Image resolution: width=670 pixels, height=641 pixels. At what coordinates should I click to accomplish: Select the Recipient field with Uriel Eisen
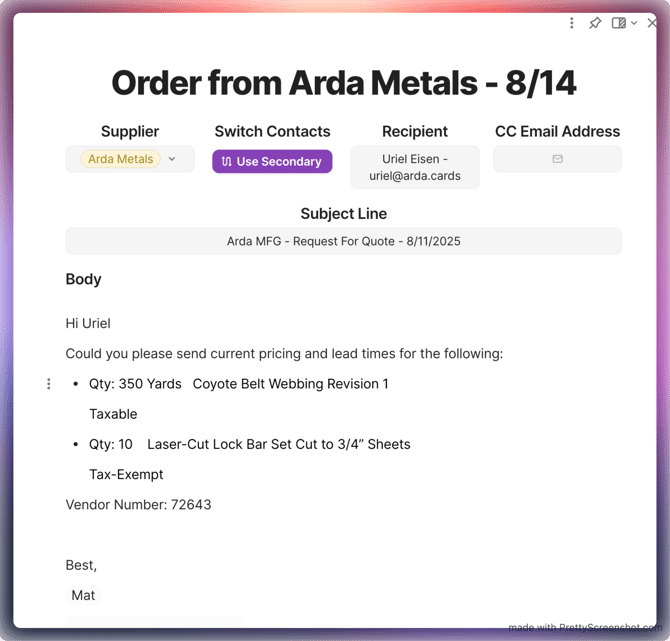pyautogui.click(x=414, y=167)
